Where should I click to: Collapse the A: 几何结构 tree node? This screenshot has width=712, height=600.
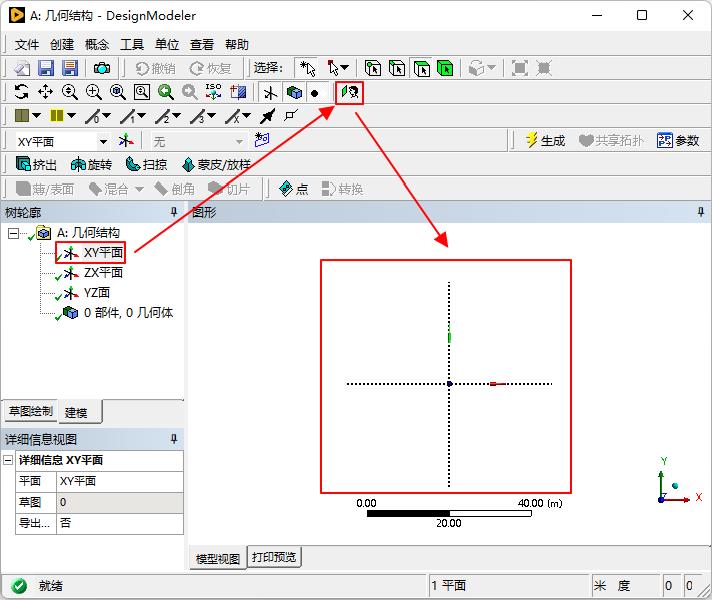(13, 233)
